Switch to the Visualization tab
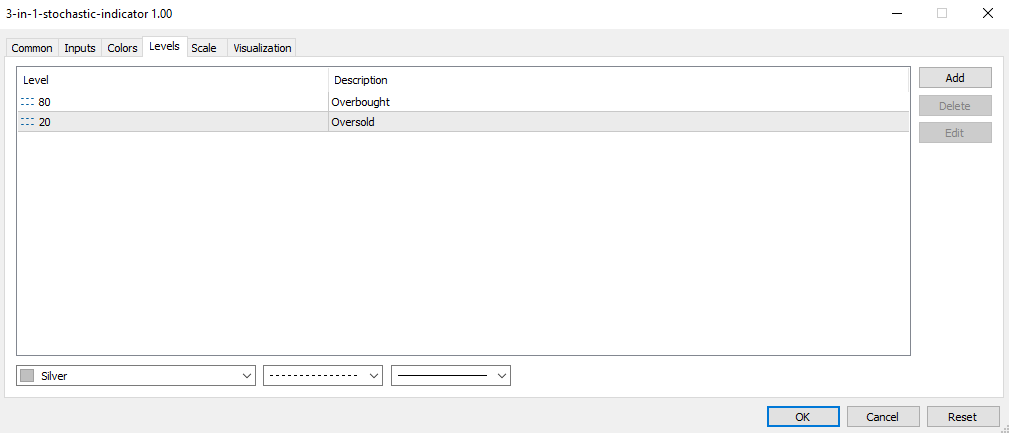 point(262,48)
